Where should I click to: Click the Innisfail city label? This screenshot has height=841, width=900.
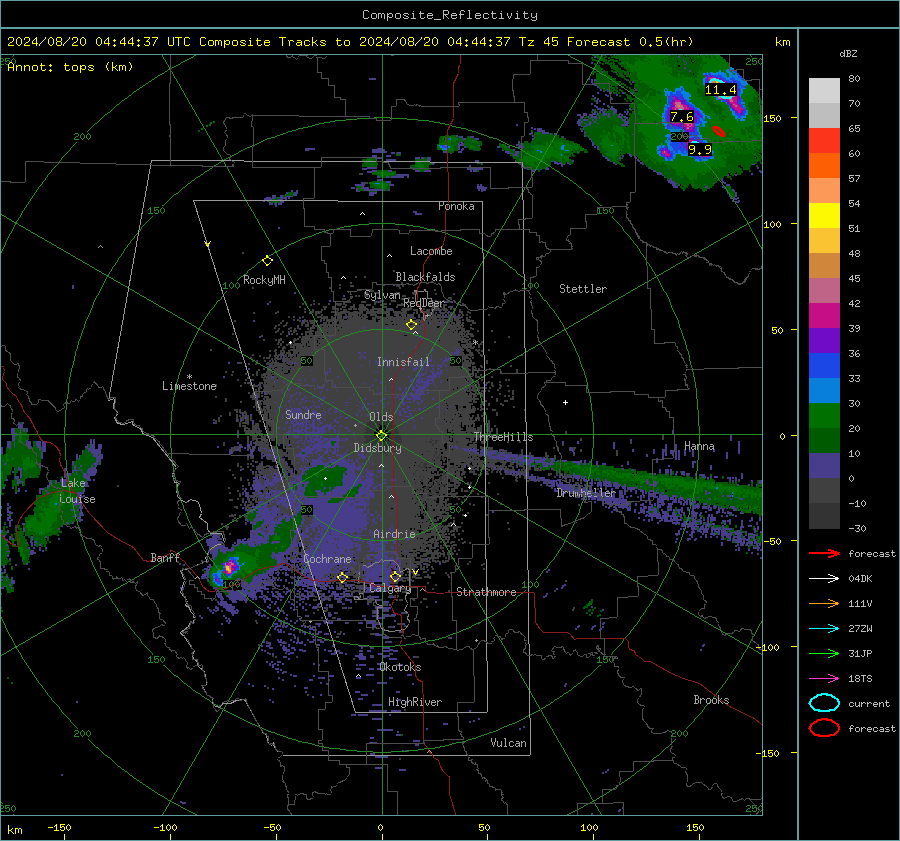403,362
